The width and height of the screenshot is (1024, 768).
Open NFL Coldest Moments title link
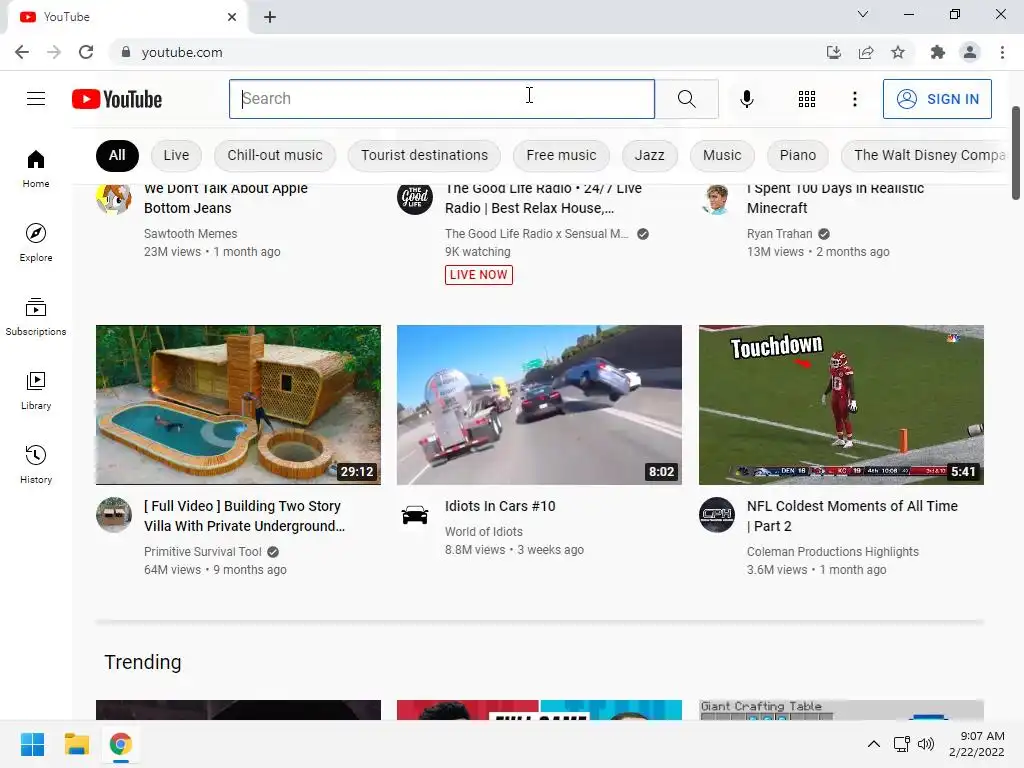click(852, 516)
